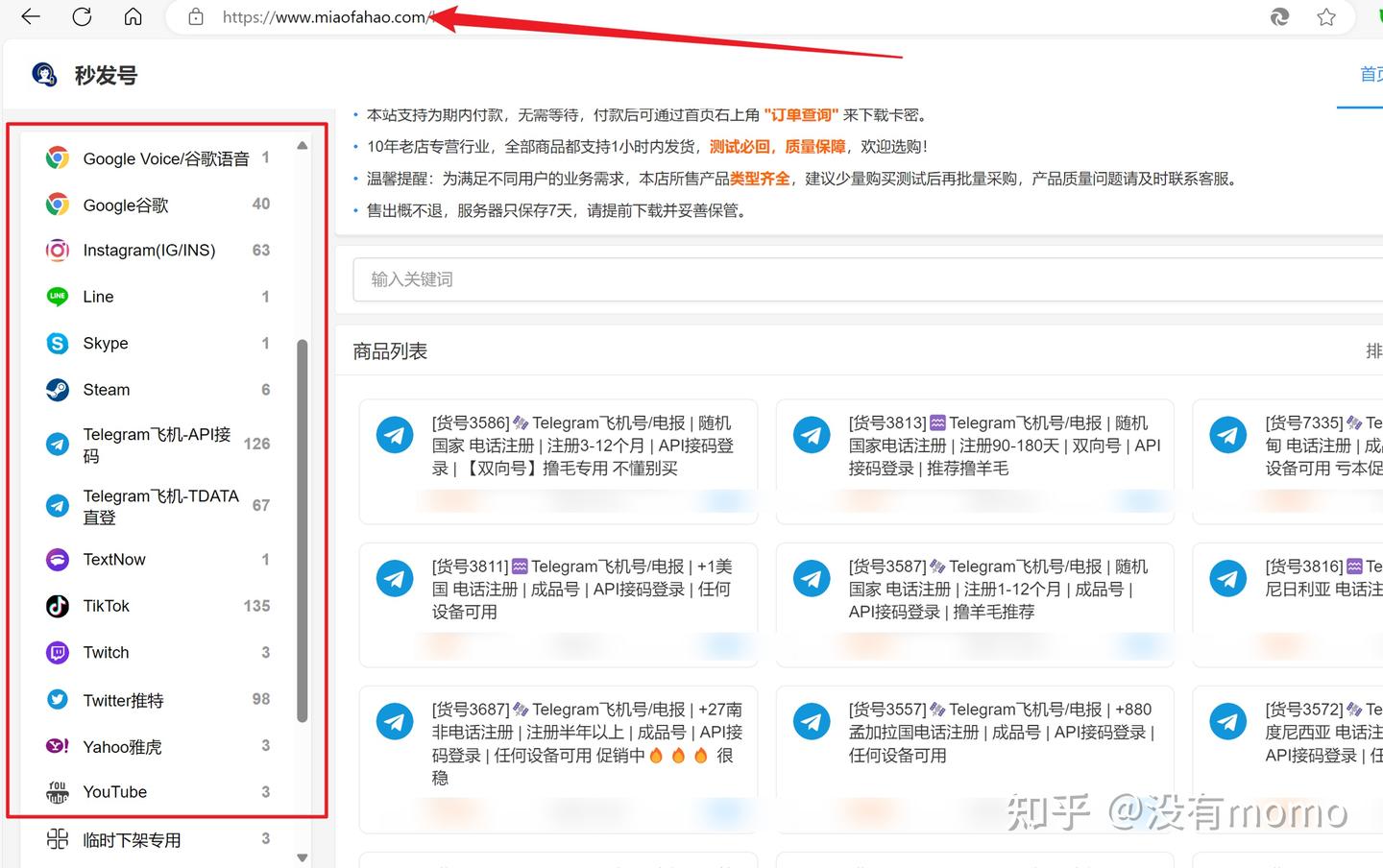This screenshot has width=1383, height=868.
Task: Select the YouTube category icon
Action: [x=57, y=791]
